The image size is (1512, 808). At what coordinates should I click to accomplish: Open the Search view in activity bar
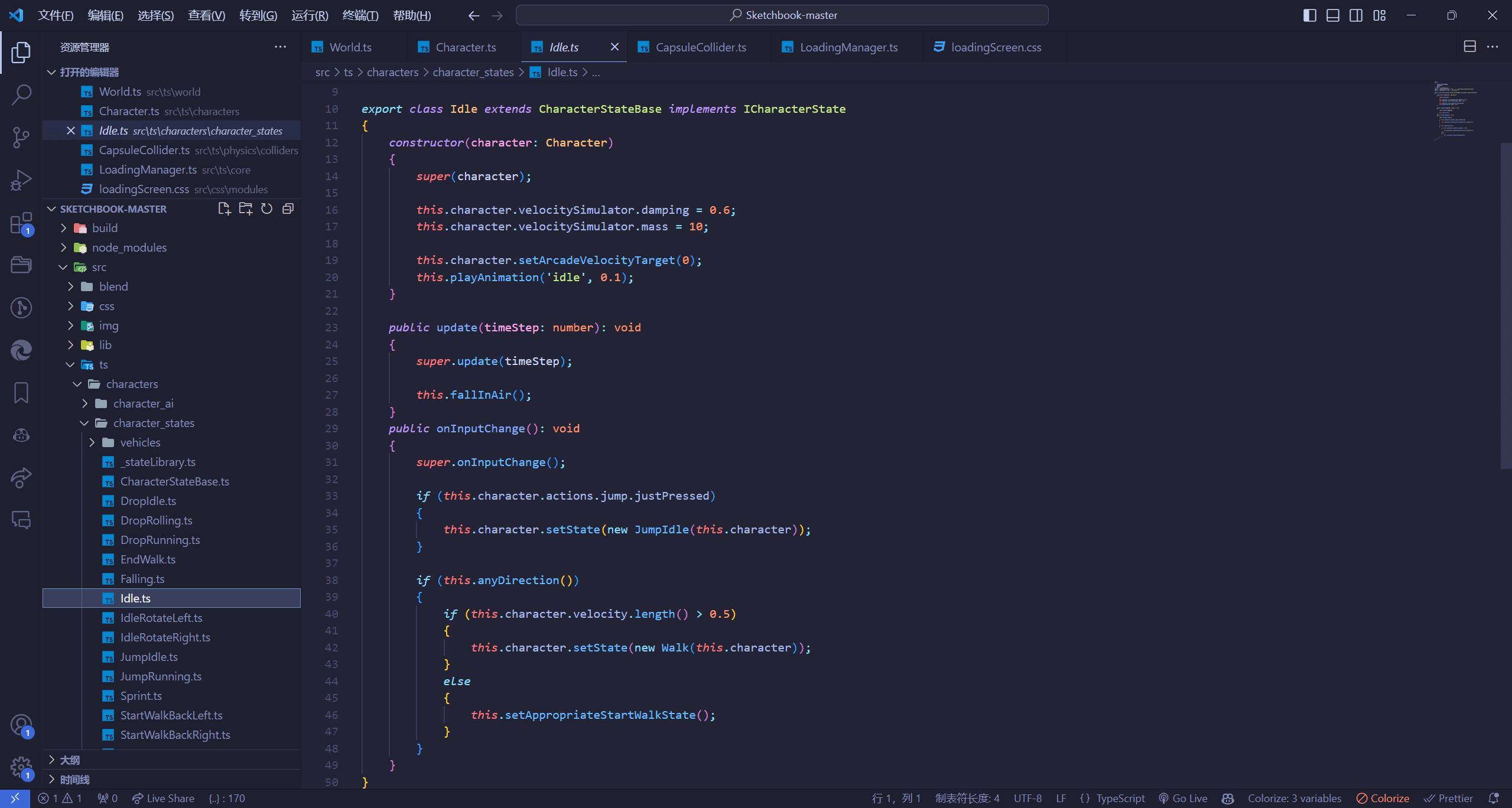tap(21, 95)
